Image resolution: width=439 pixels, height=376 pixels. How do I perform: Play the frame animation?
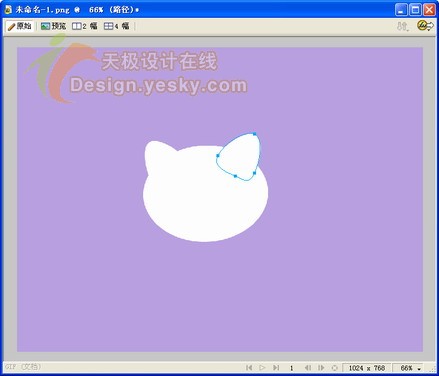262,368
